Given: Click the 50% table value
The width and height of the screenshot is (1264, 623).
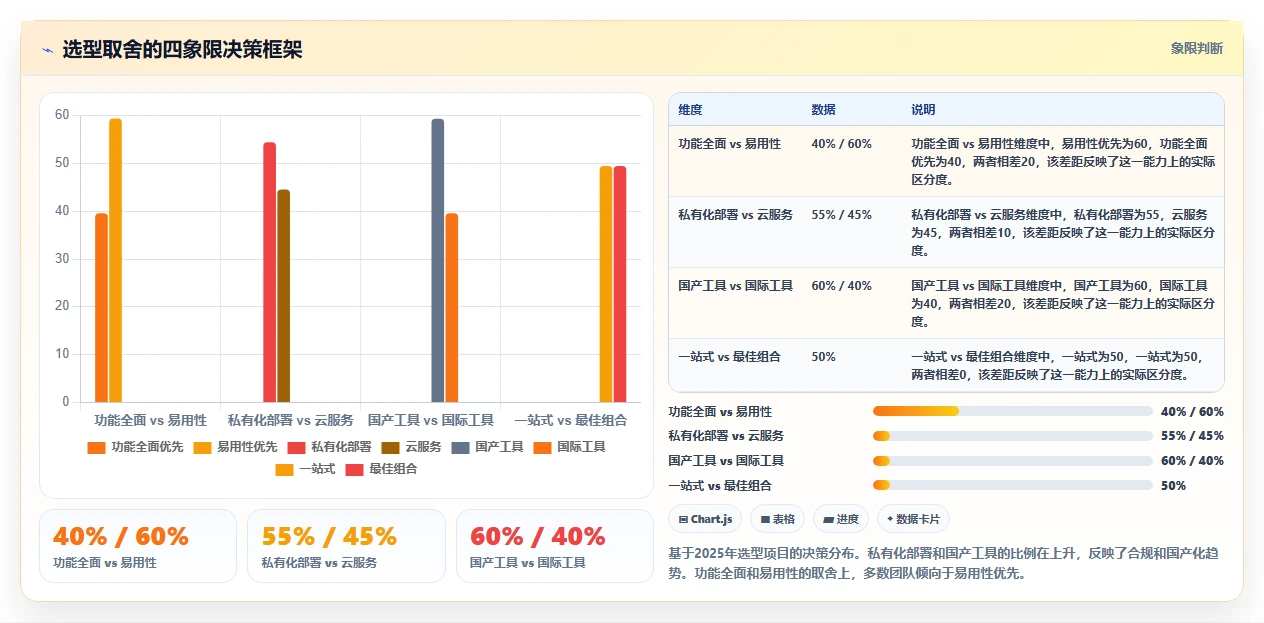Looking at the screenshot, I should pyautogui.click(x=824, y=357).
